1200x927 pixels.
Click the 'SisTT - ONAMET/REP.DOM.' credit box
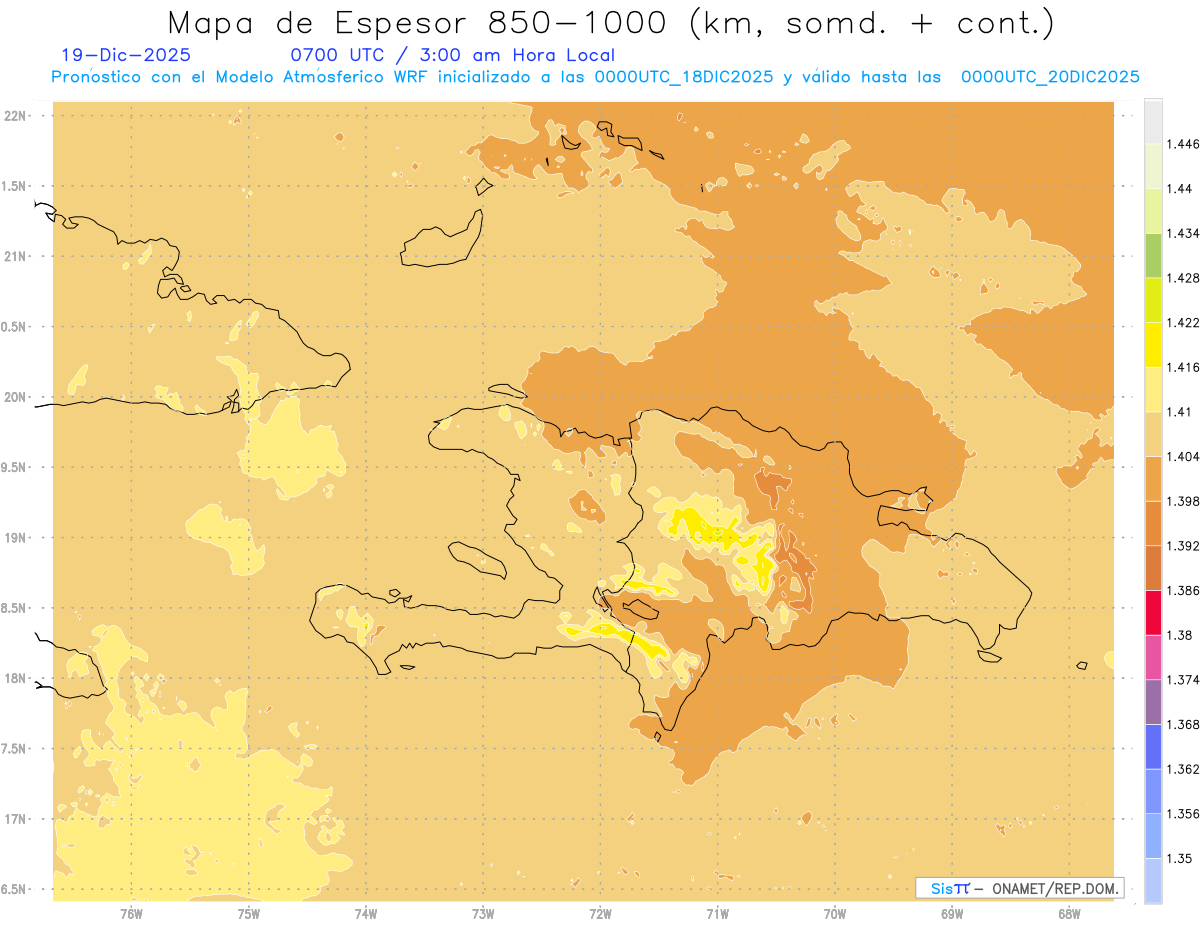tap(1020, 888)
